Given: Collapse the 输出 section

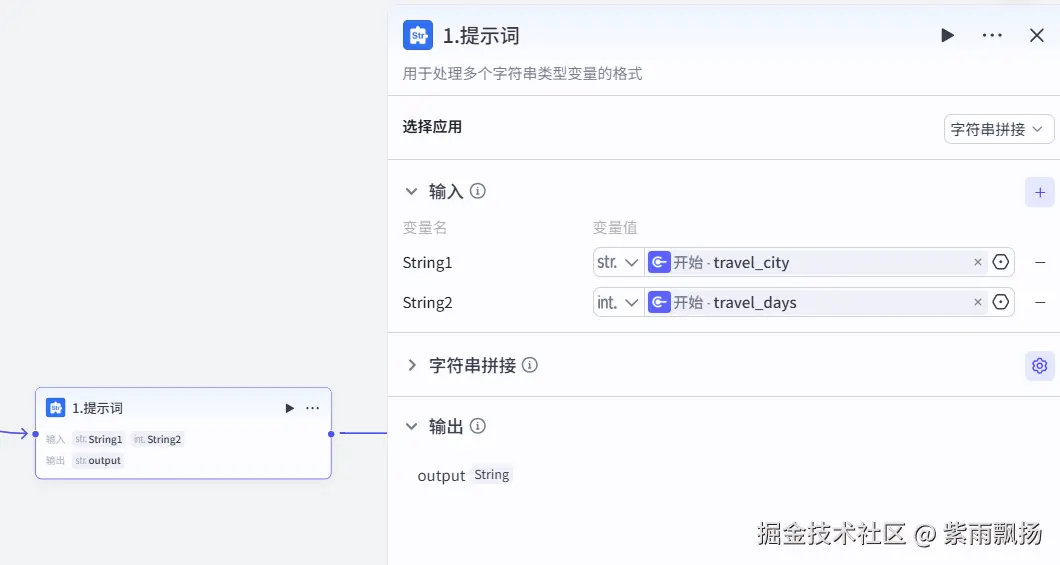Looking at the screenshot, I should [x=411, y=426].
